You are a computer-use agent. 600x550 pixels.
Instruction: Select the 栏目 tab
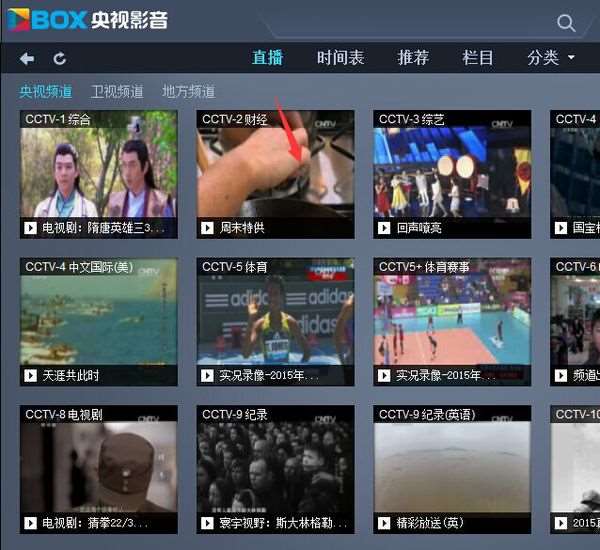coord(478,58)
